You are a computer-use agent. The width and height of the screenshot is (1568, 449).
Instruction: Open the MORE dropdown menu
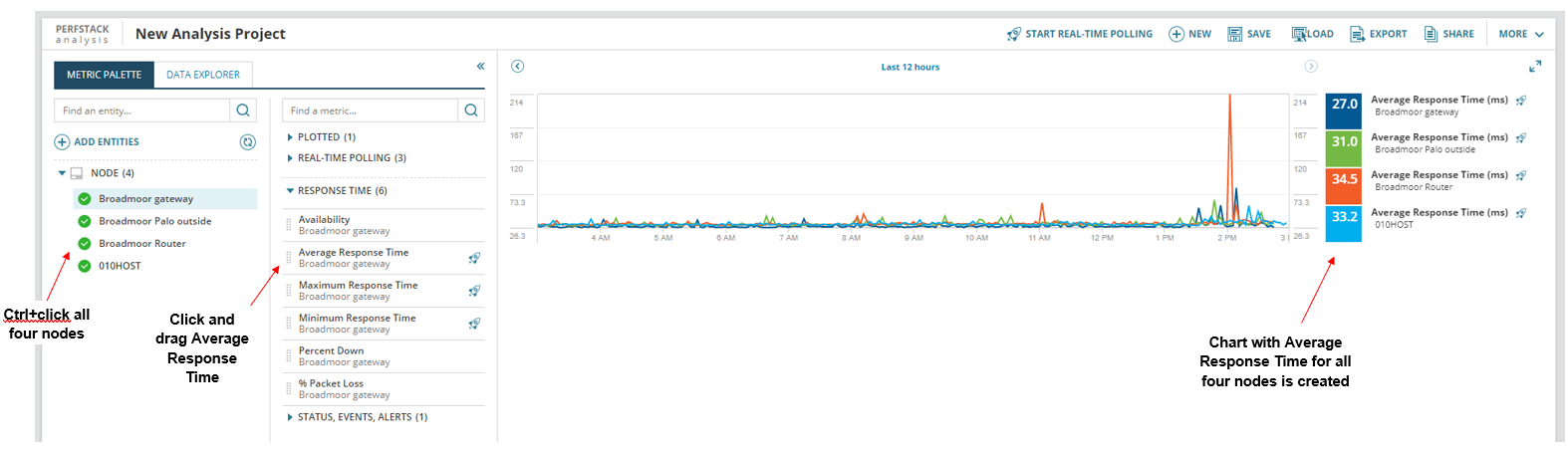point(1521,34)
